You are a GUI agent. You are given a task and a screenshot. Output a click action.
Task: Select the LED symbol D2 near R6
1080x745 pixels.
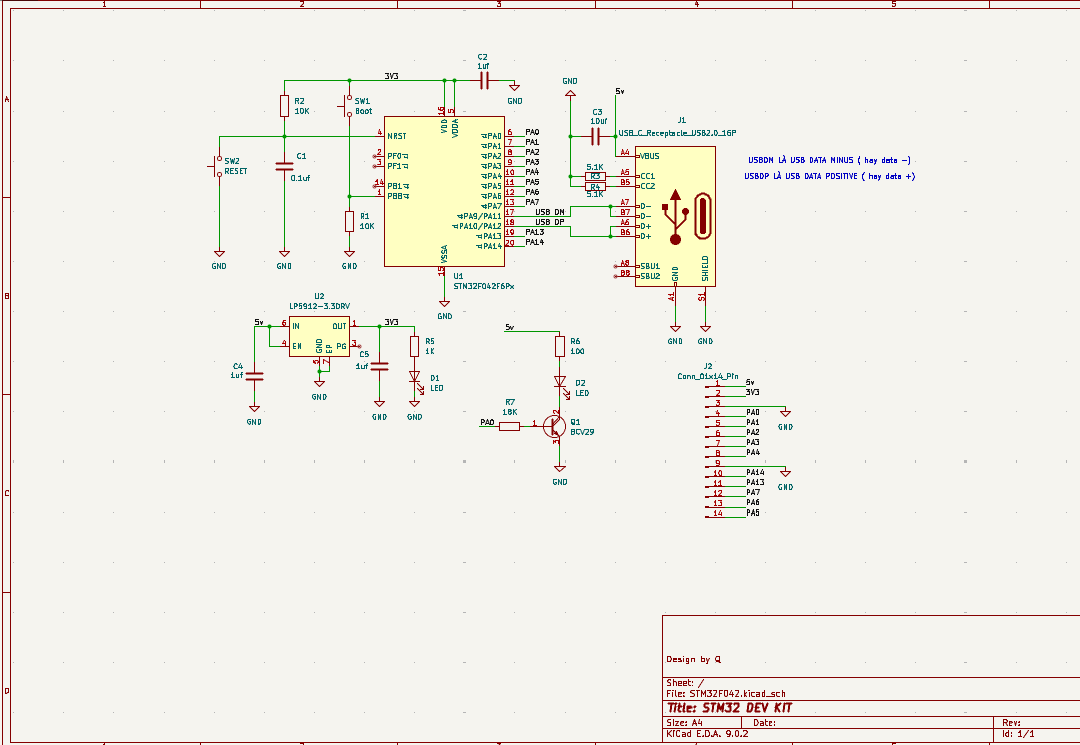(x=561, y=381)
